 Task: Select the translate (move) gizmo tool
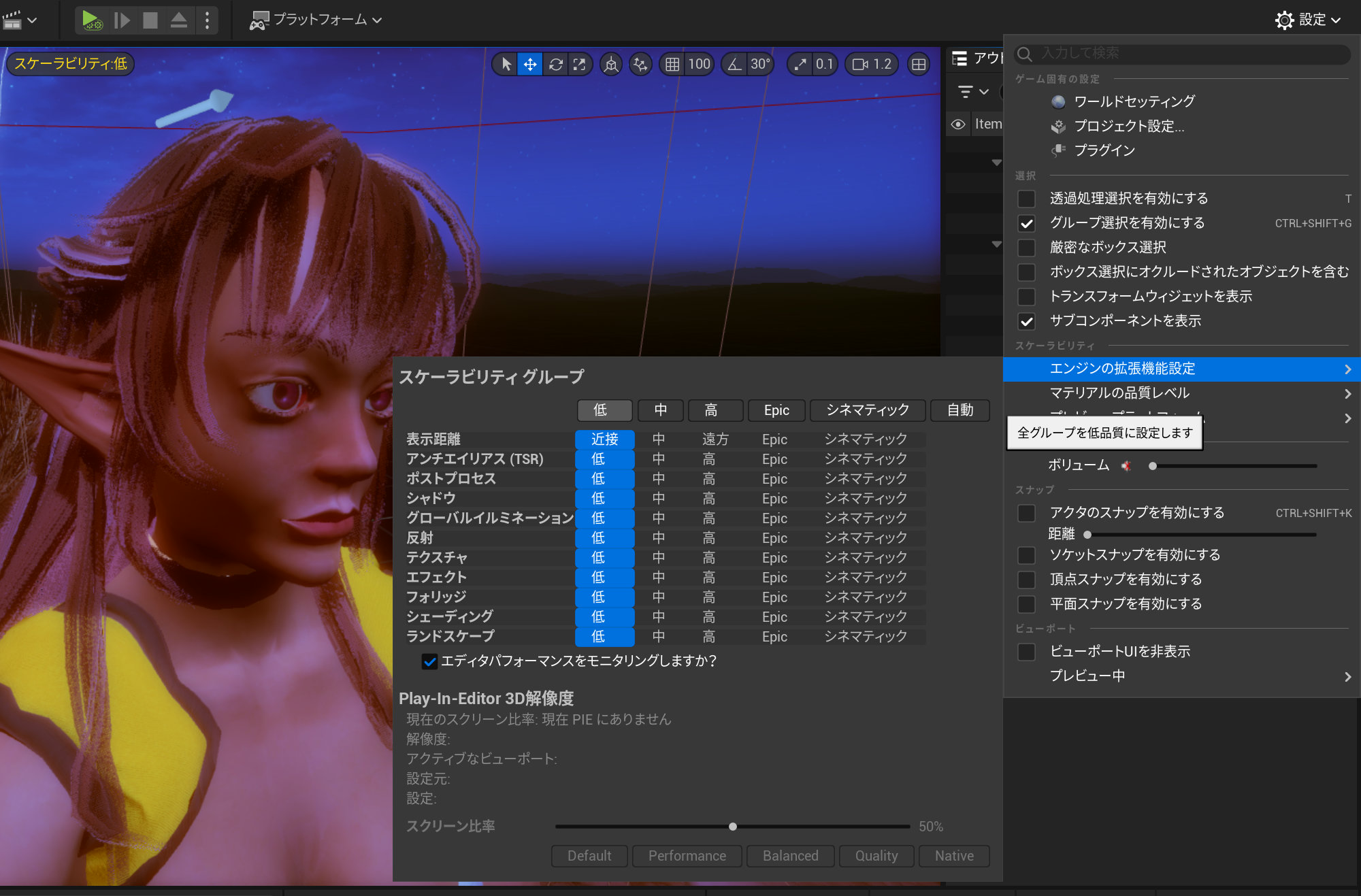530,64
